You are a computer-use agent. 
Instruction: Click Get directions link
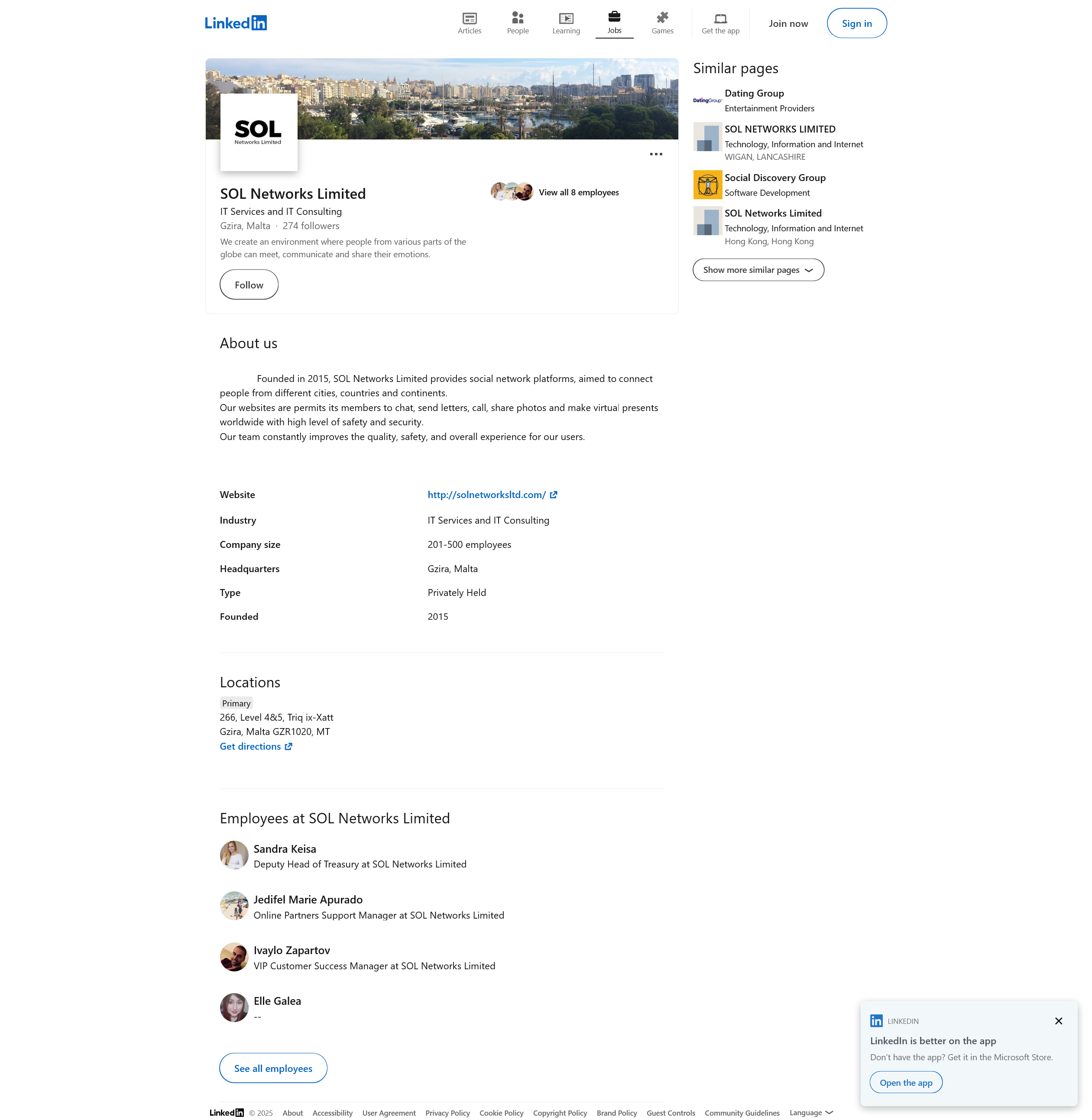coord(250,747)
